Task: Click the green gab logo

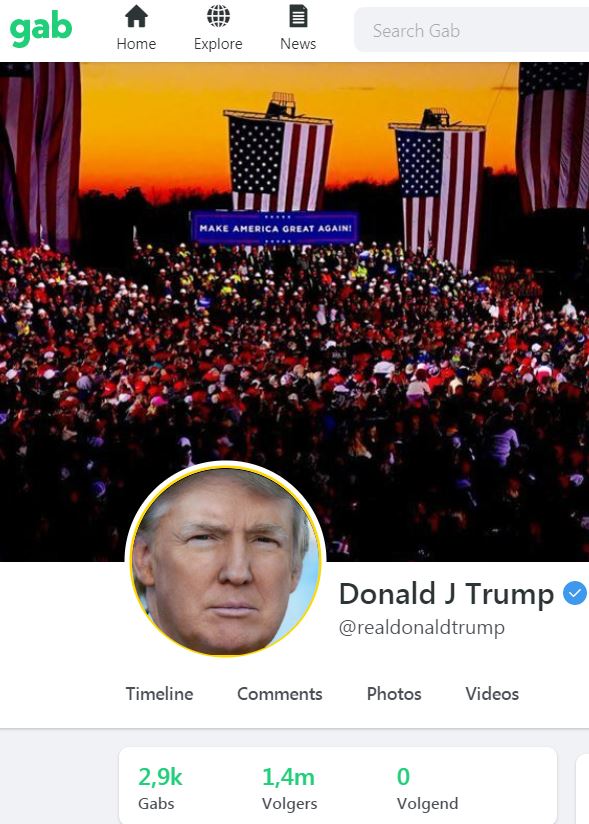Action: coord(41,28)
